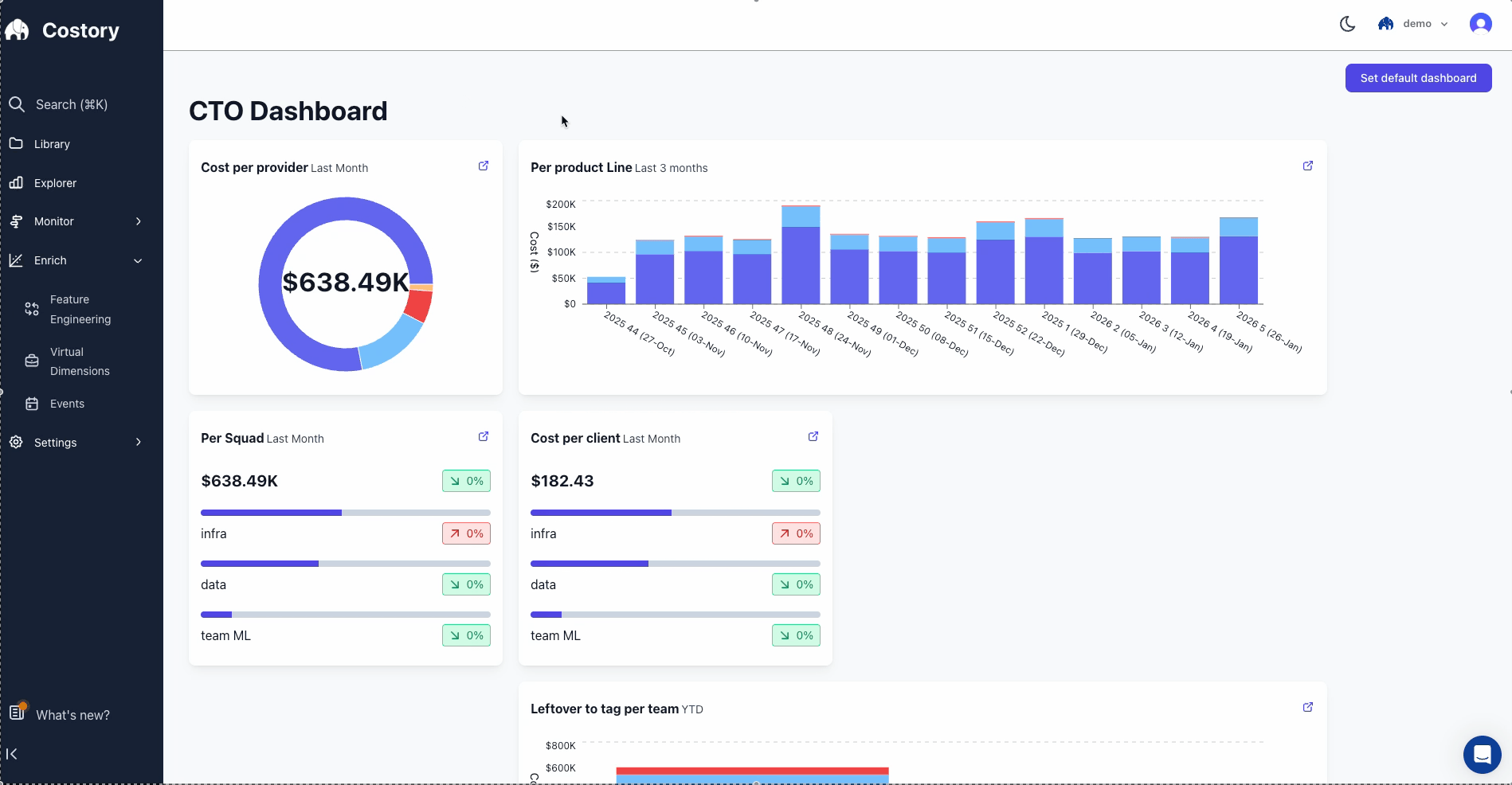This screenshot has height=785, width=1512.
Task: Click the Set default dashboard button
Action: coord(1418,78)
